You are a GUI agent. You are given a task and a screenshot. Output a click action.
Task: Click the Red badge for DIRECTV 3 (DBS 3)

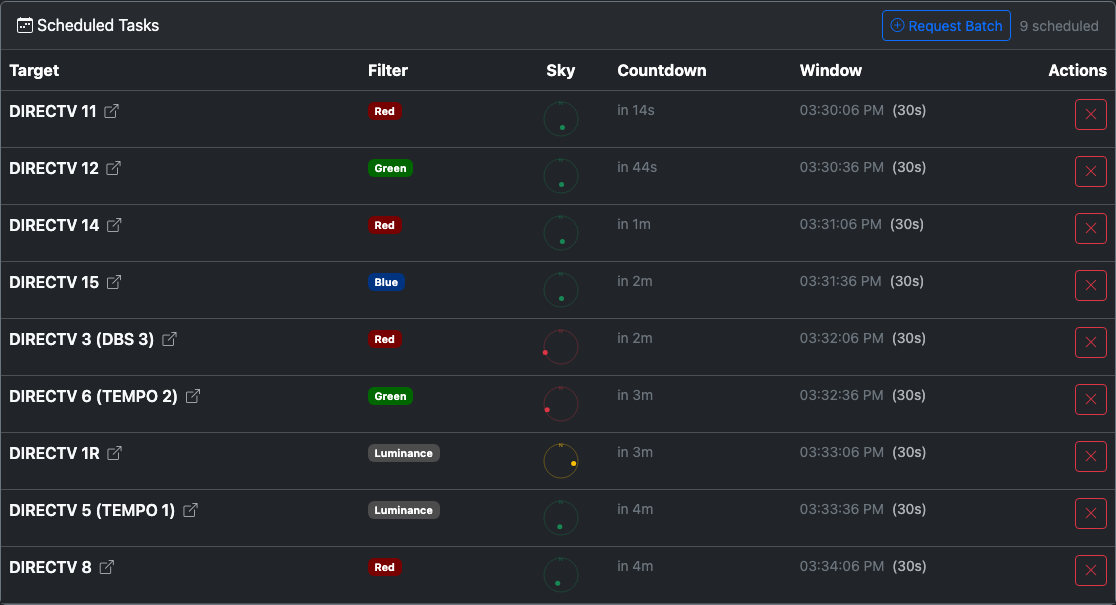(384, 339)
